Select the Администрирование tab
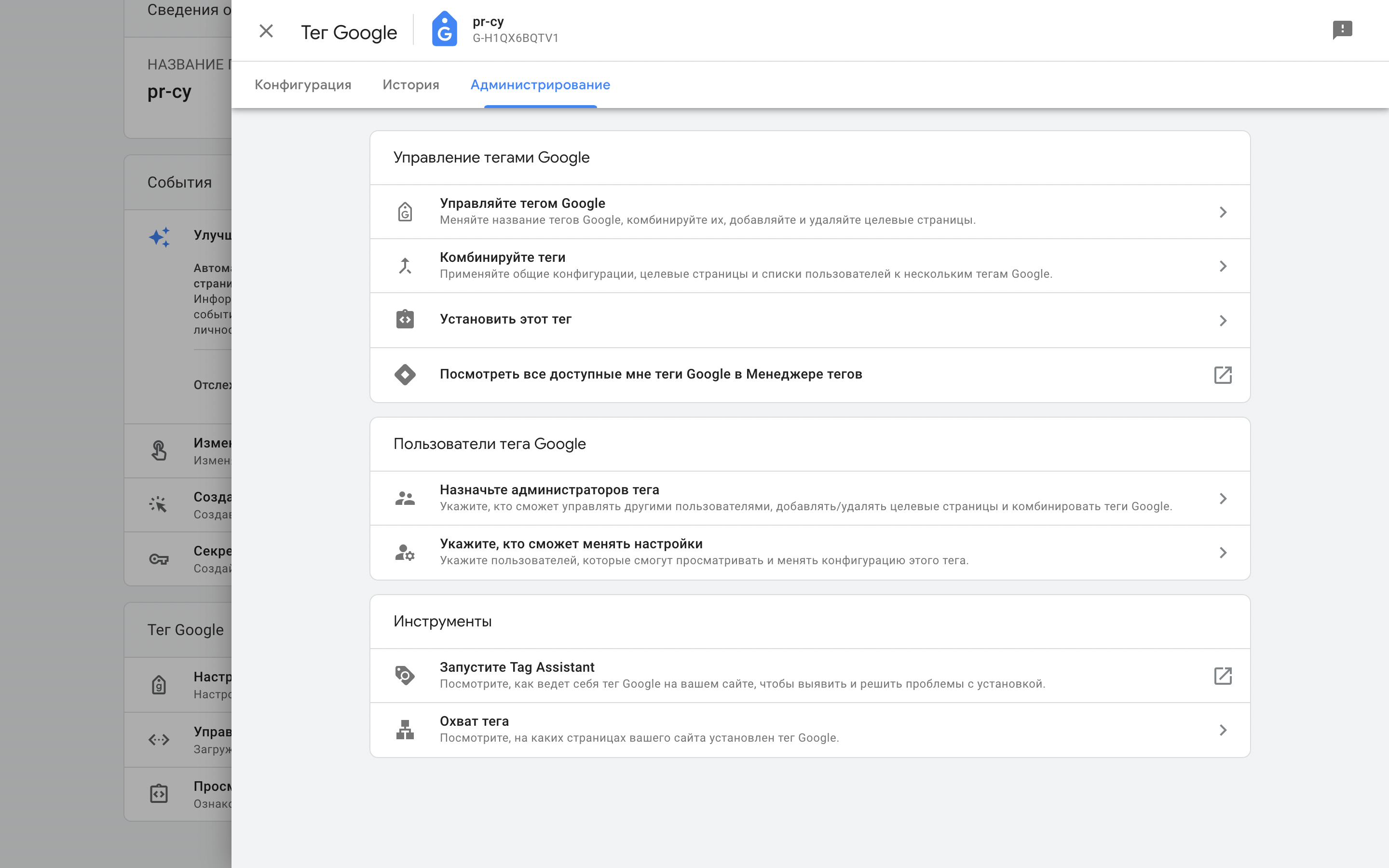 [540, 84]
